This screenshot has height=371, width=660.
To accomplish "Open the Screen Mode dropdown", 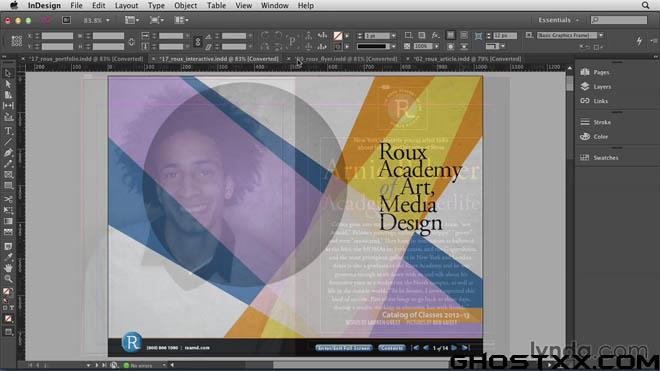I will point(156,20).
